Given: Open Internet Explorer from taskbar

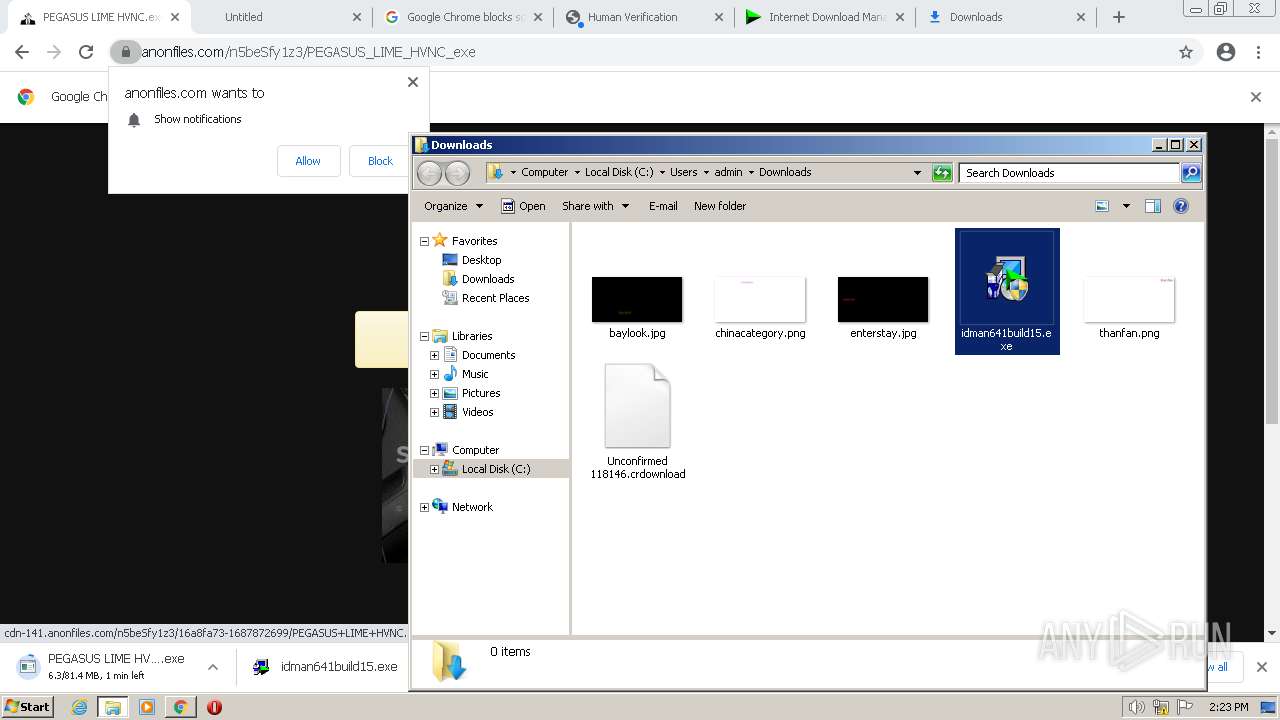Looking at the screenshot, I should (80, 707).
